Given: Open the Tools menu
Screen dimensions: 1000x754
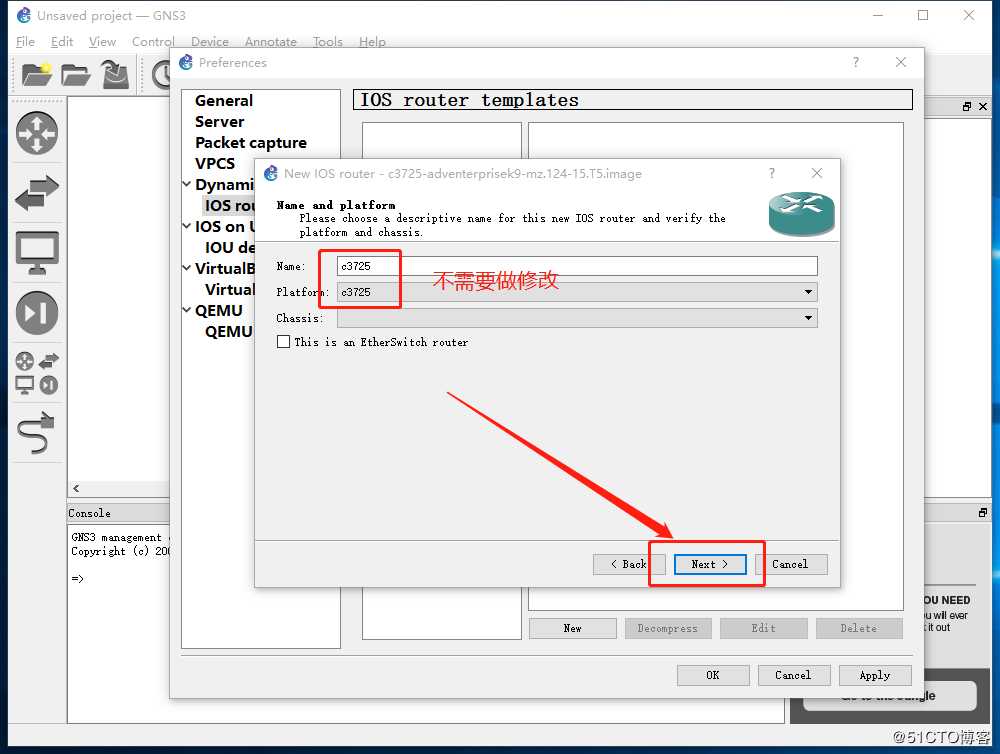Looking at the screenshot, I should 328,42.
